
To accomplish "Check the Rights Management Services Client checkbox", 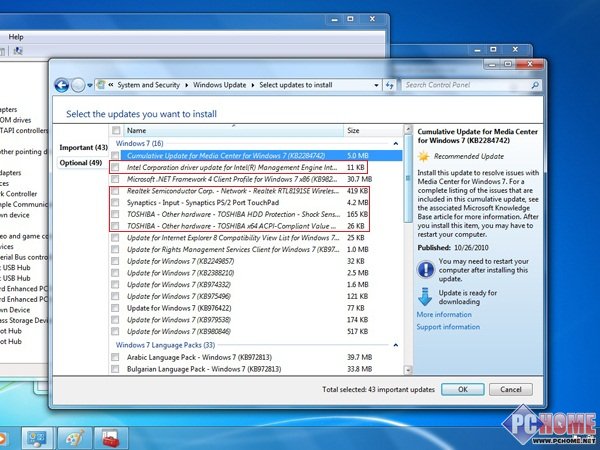I will click(115, 249).
